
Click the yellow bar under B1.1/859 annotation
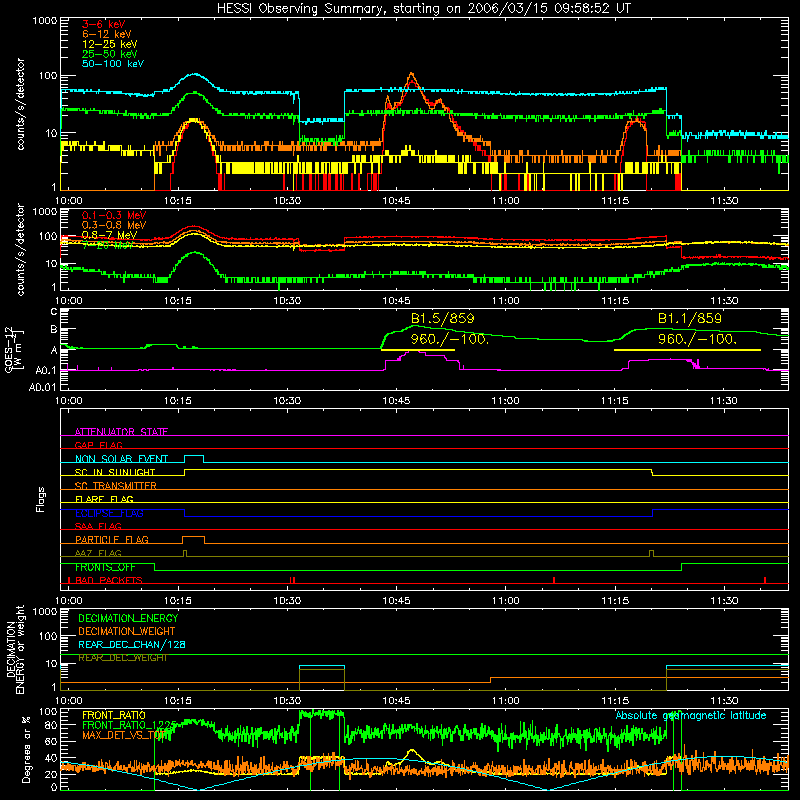(x=687, y=349)
